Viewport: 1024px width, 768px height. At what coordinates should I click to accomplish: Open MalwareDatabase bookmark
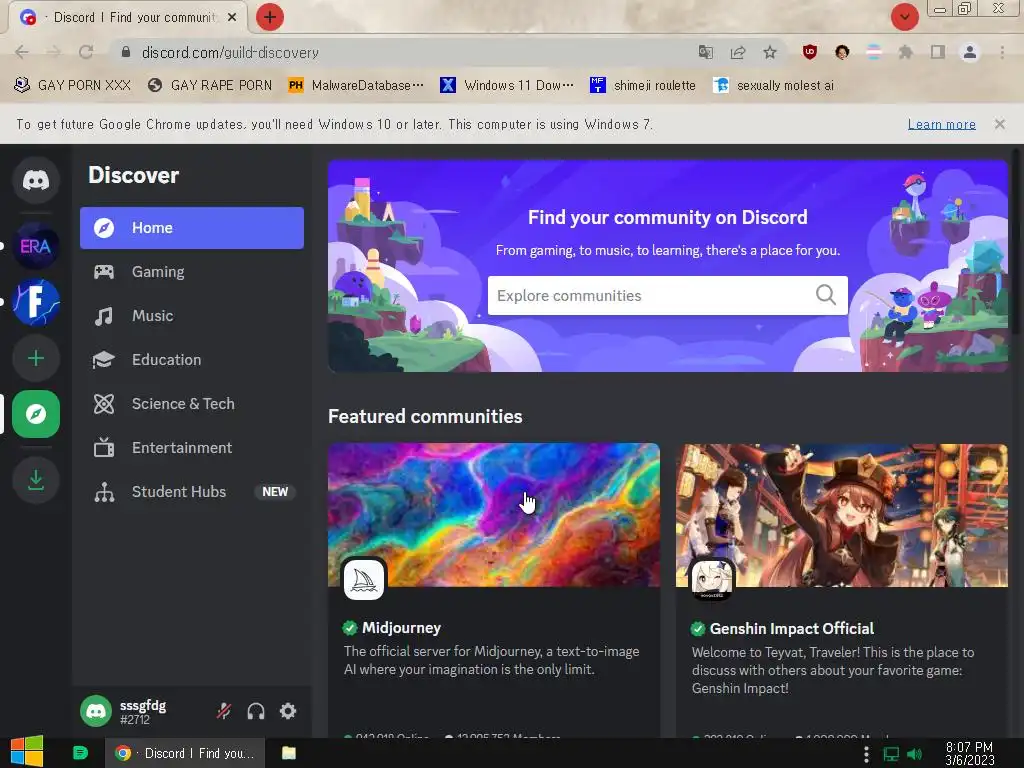[x=356, y=86]
